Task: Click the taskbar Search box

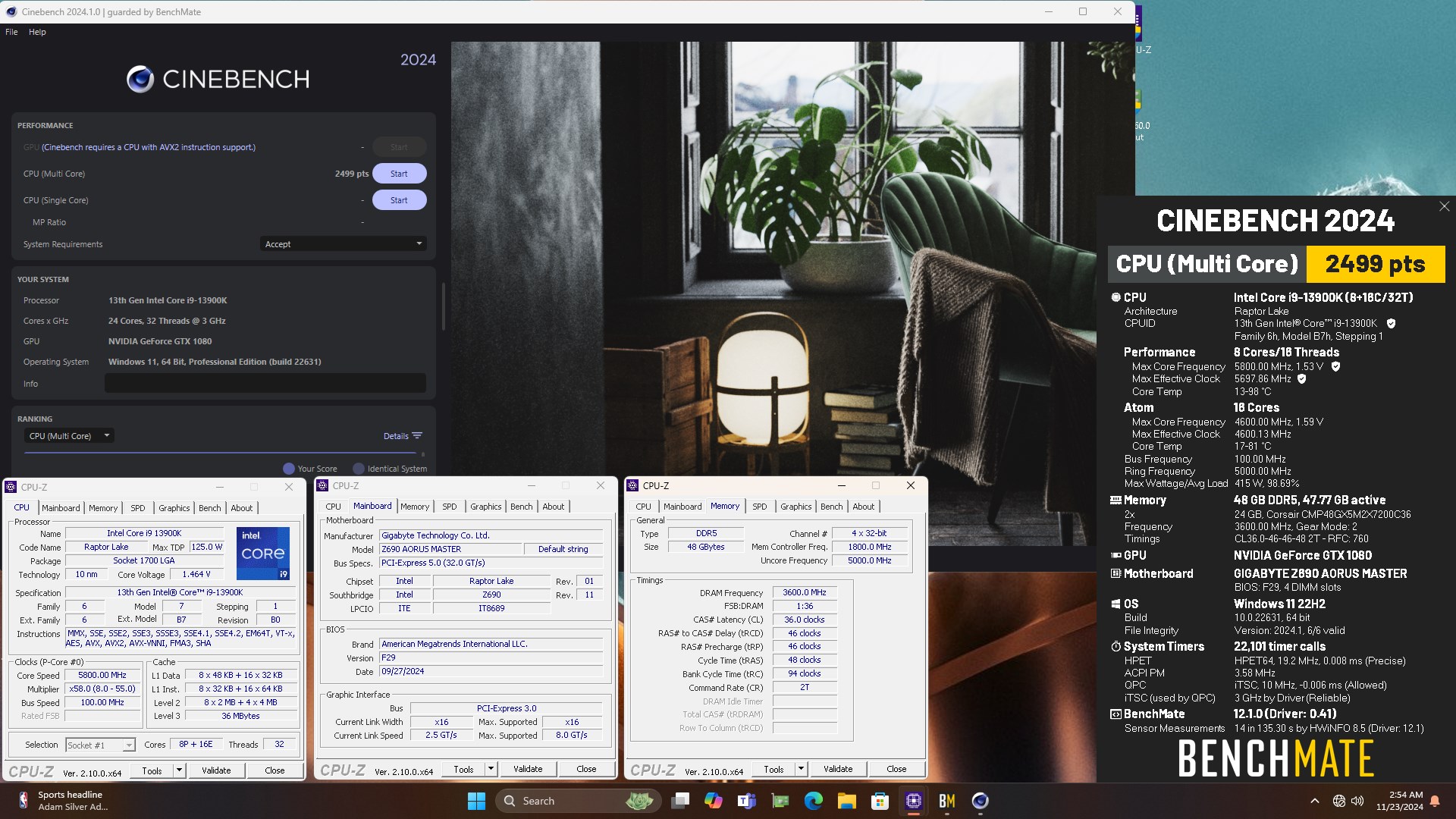Action: pos(578,801)
